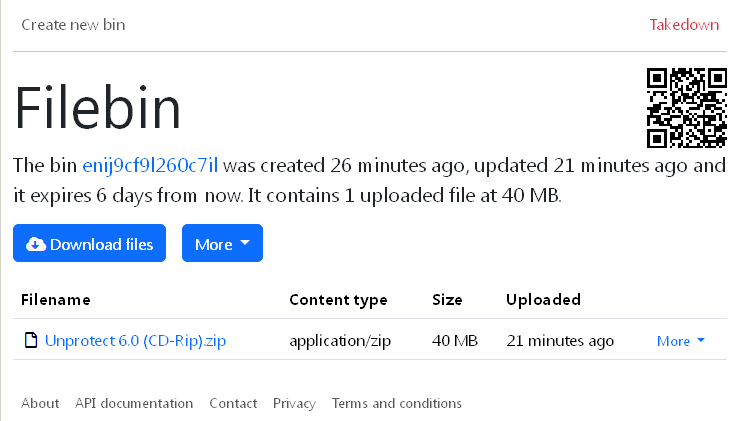Open the bin link enij9cf9l260c7il
Viewport: 735px width, 421px height.
150,165
